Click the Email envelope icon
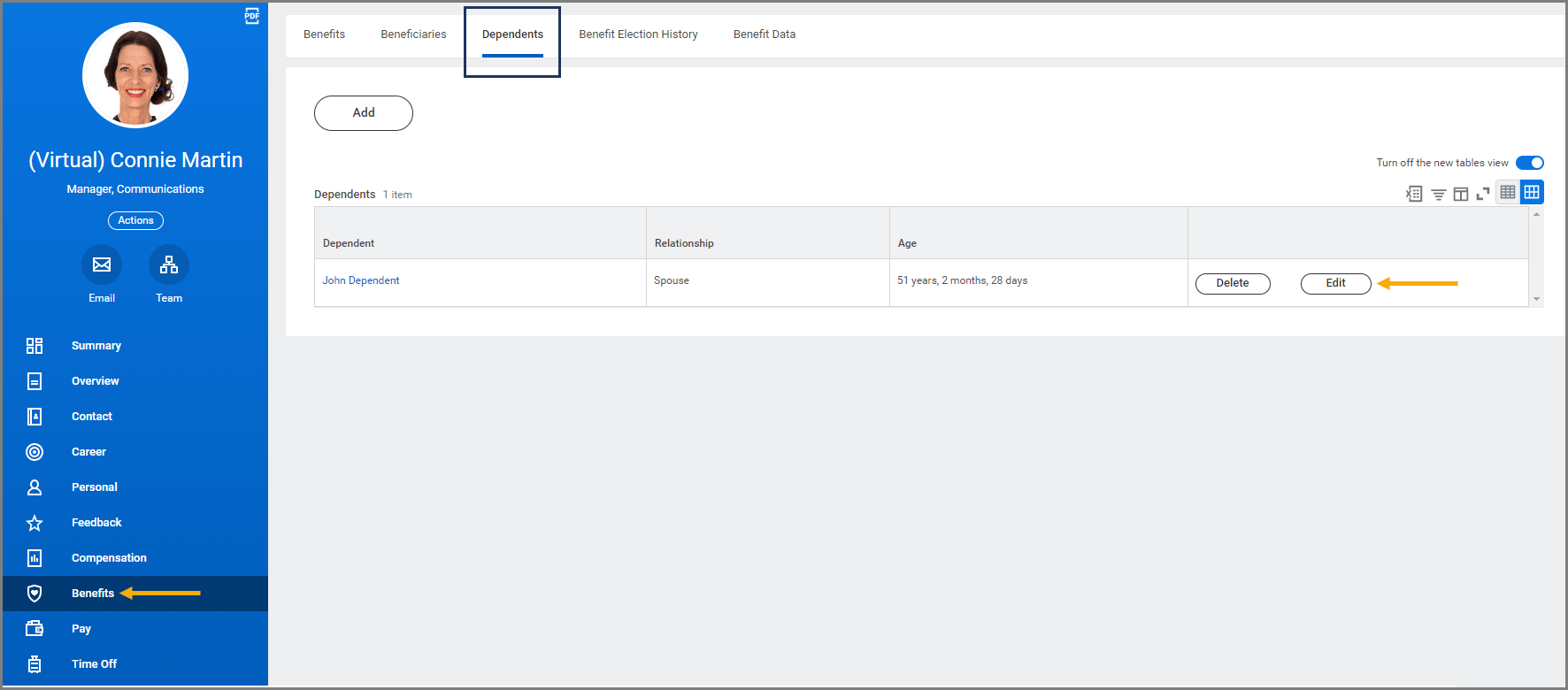 pos(102,264)
